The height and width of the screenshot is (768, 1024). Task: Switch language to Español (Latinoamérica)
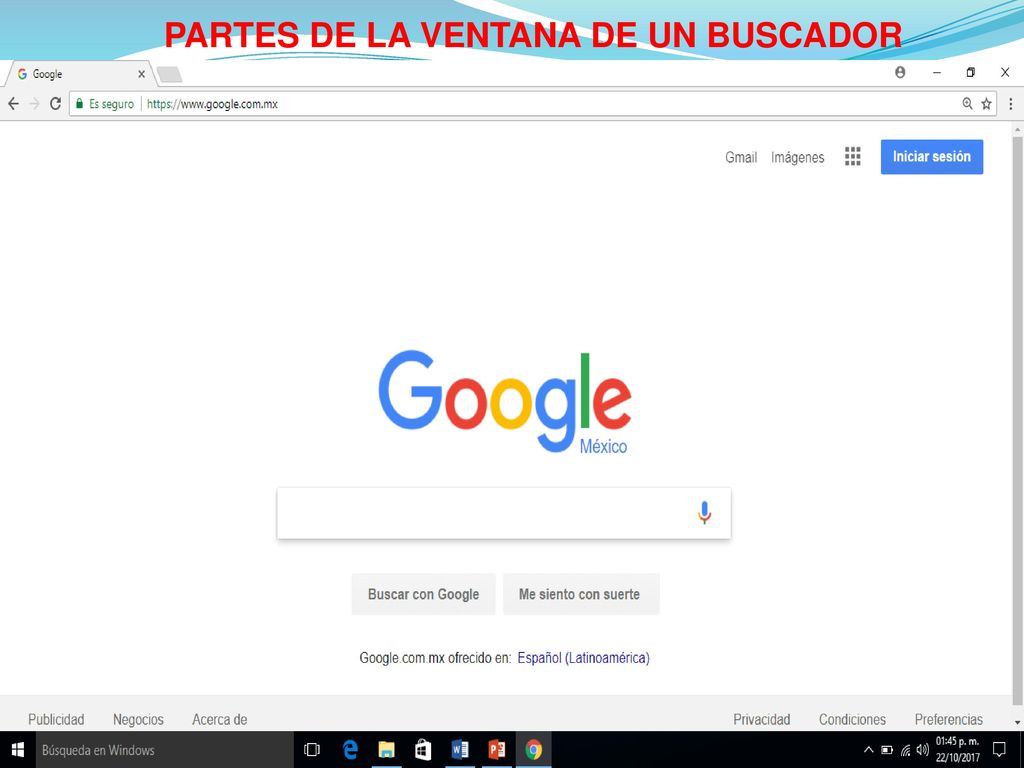coord(583,658)
